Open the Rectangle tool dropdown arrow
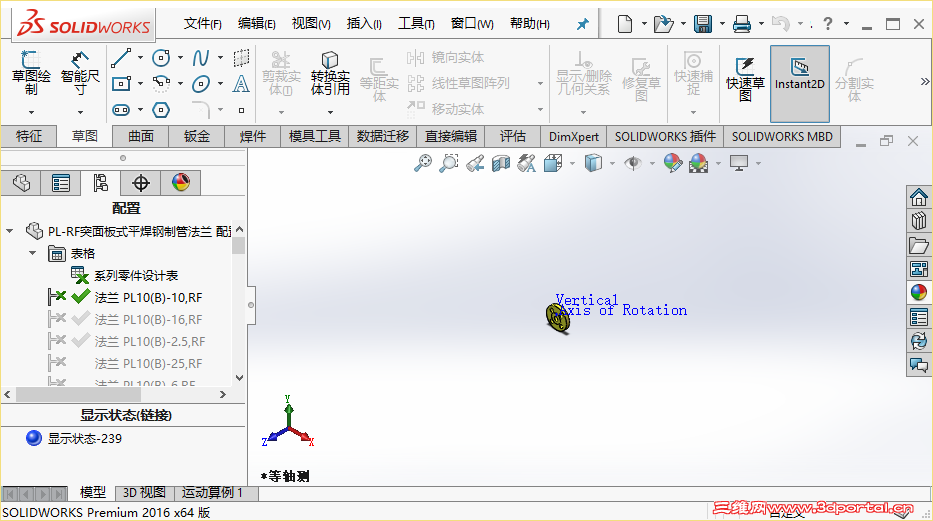 [x=140, y=84]
